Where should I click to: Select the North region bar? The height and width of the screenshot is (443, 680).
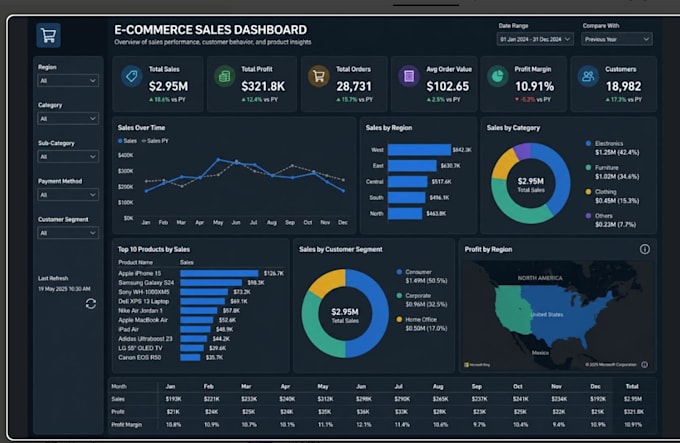pyautogui.click(x=405, y=213)
